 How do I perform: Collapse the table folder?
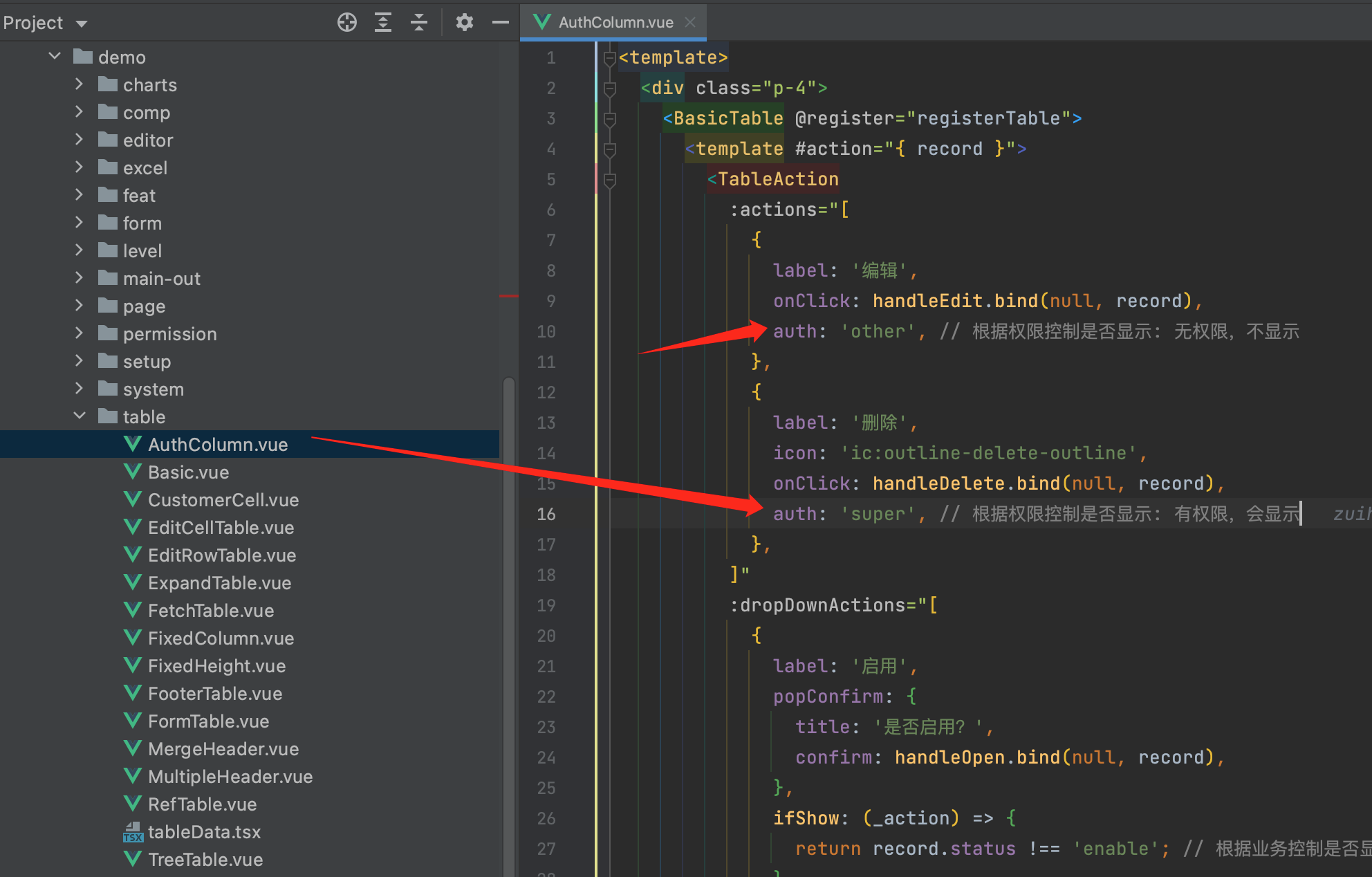(x=80, y=416)
